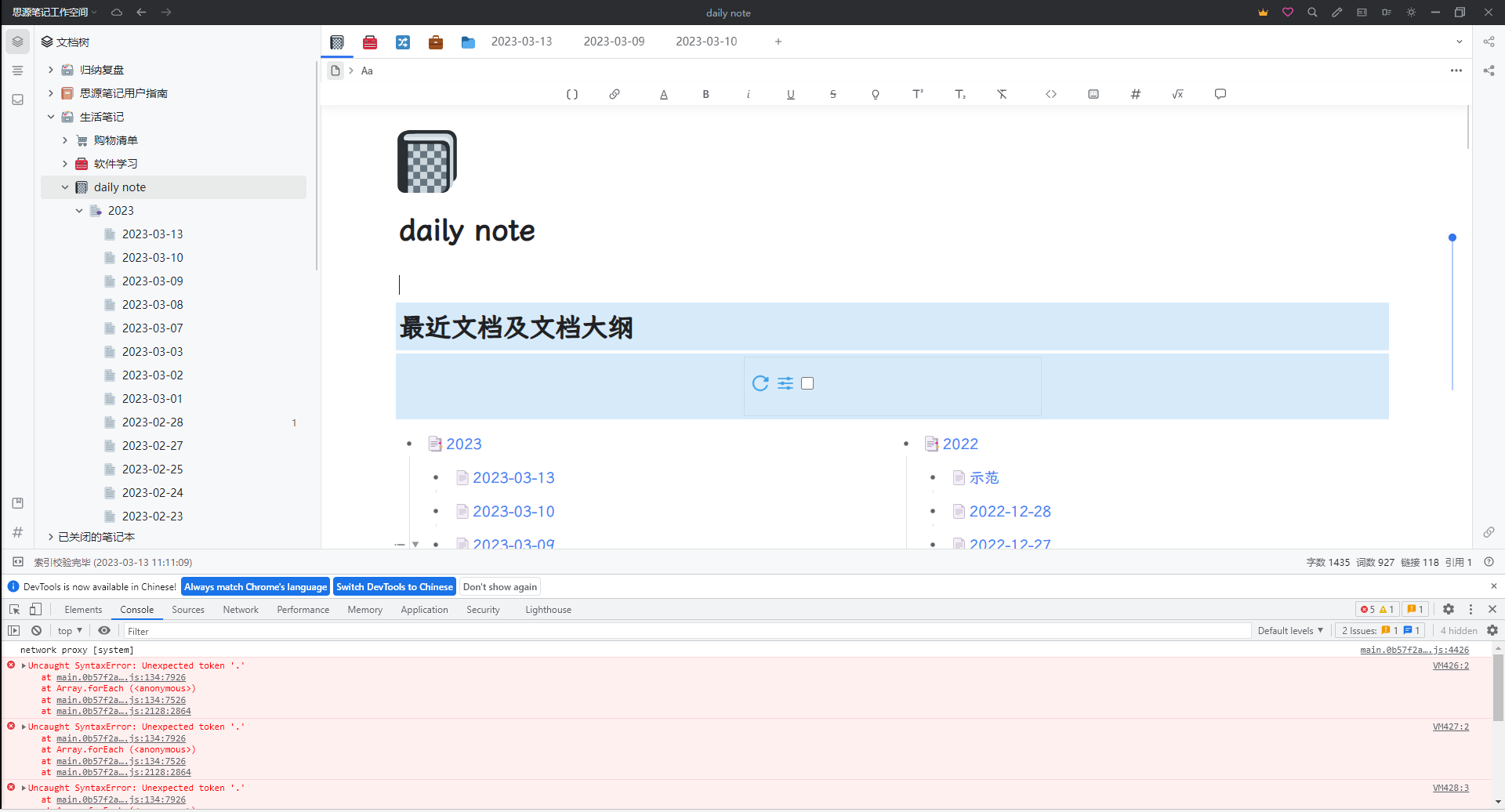Open console context top dropdown

[70, 630]
